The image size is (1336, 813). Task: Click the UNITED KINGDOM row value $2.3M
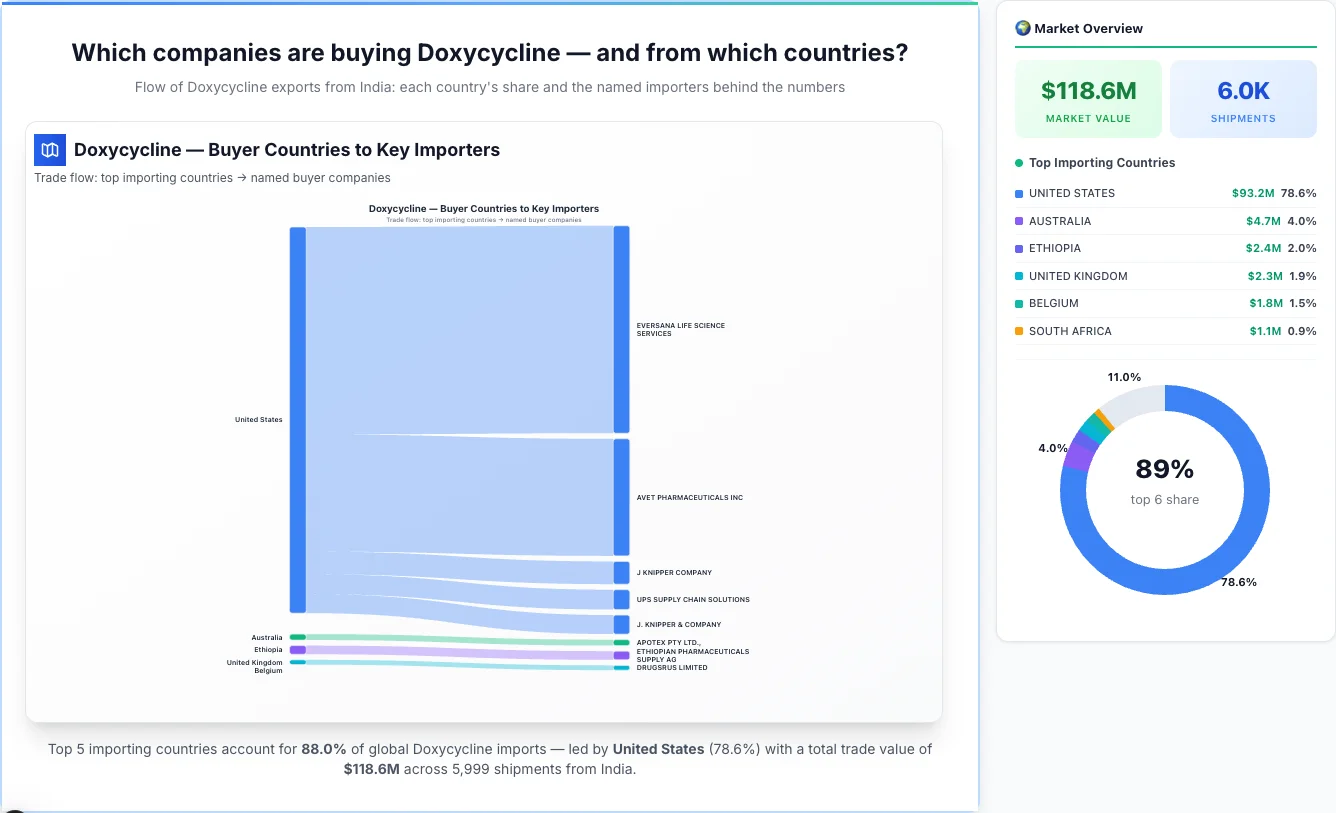(x=1265, y=276)
